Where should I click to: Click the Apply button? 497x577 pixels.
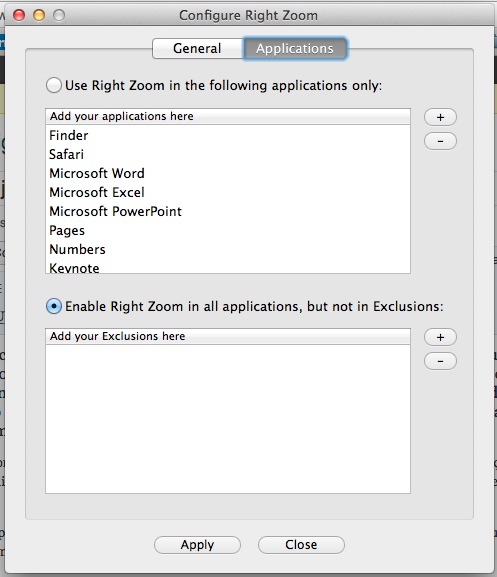[198, 545]
